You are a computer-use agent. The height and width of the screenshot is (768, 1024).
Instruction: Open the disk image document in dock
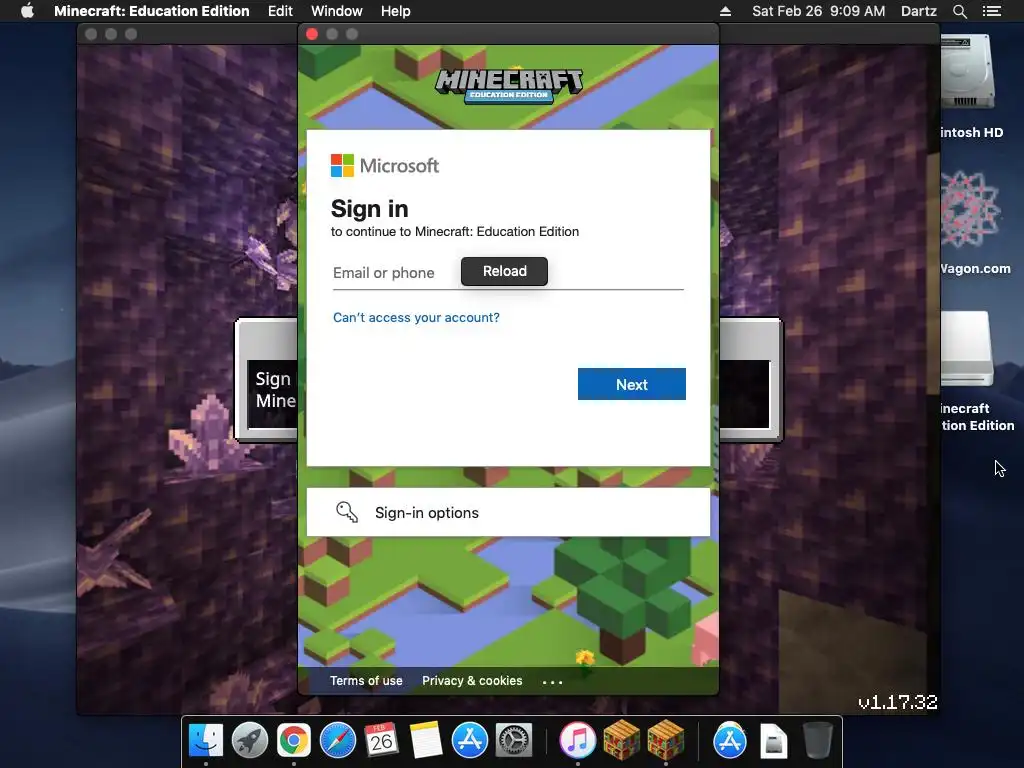pos(774,741)
